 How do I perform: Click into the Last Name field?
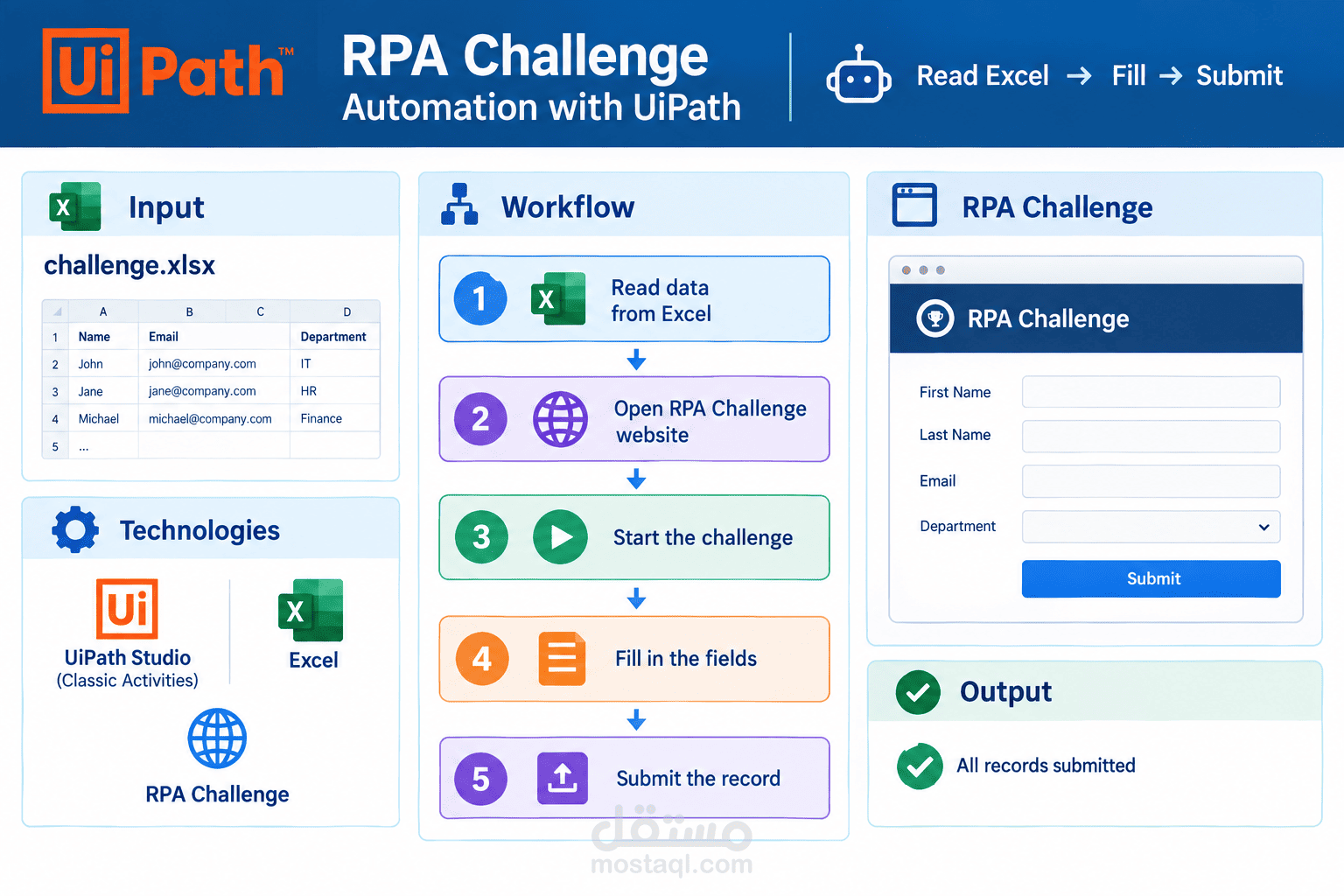pos(1151,436)
